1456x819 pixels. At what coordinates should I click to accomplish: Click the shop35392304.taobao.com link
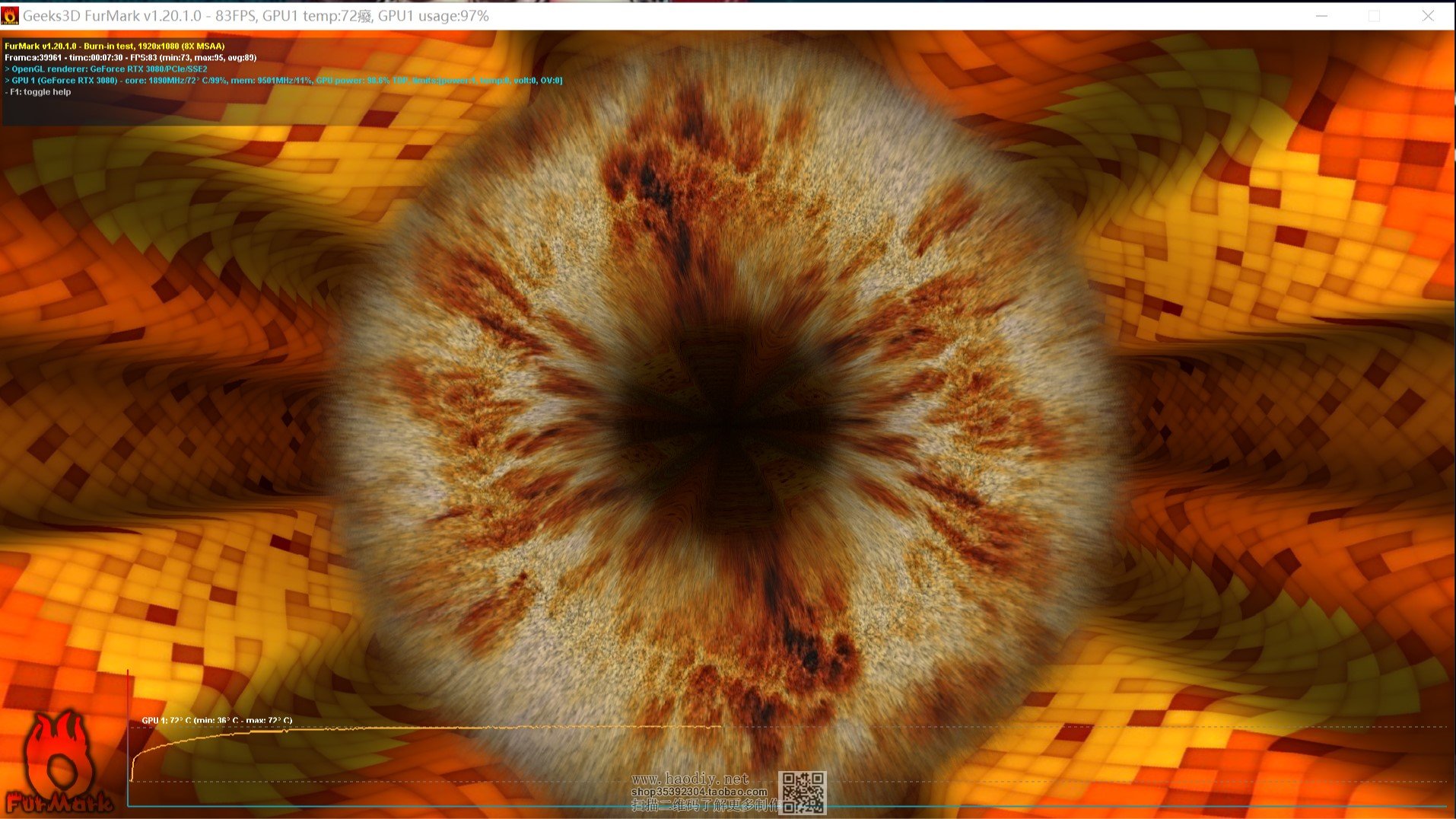[698, 792]
